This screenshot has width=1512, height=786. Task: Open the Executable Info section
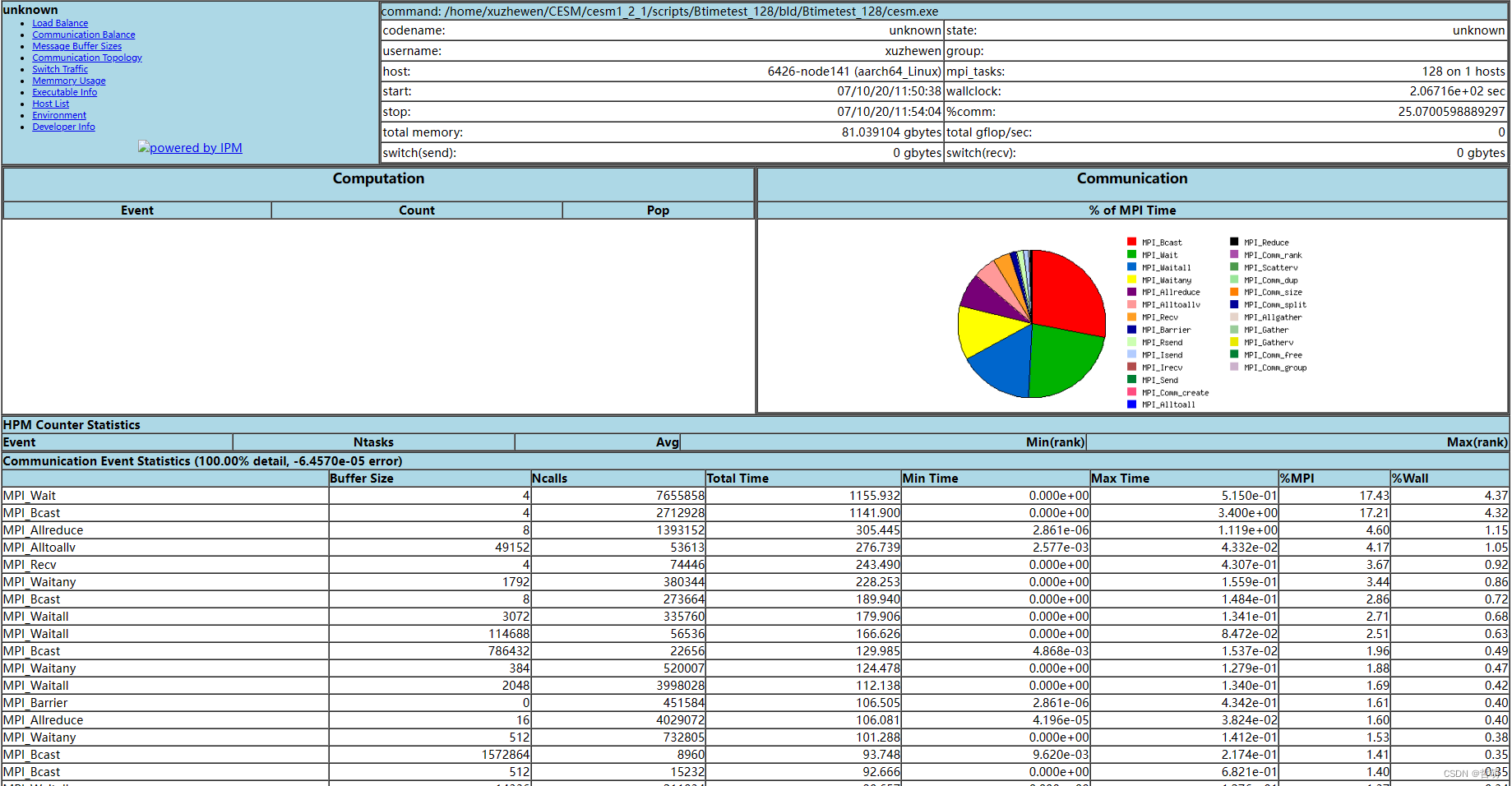pos(64,92)
